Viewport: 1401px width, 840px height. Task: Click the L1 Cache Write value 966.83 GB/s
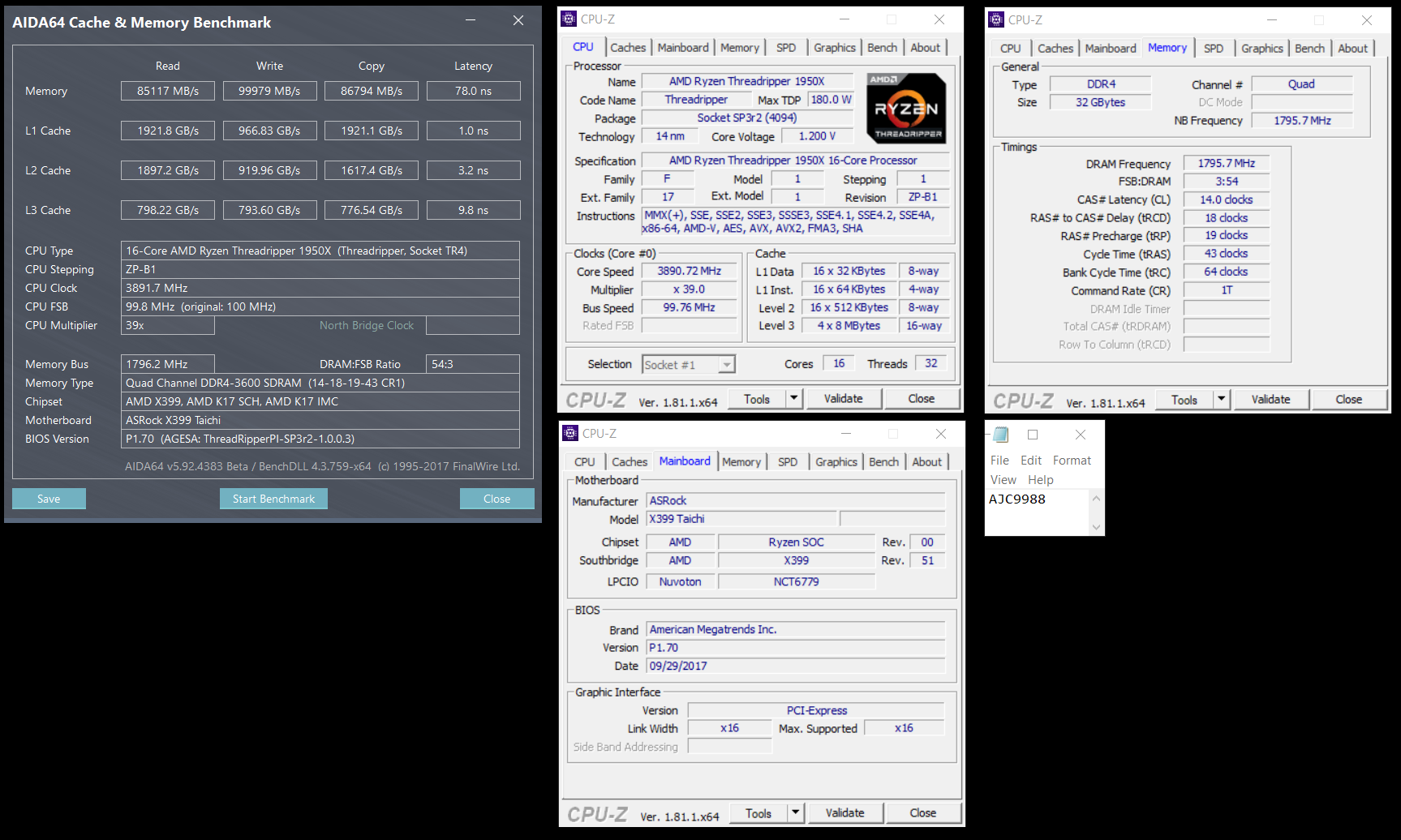point(269,131)
